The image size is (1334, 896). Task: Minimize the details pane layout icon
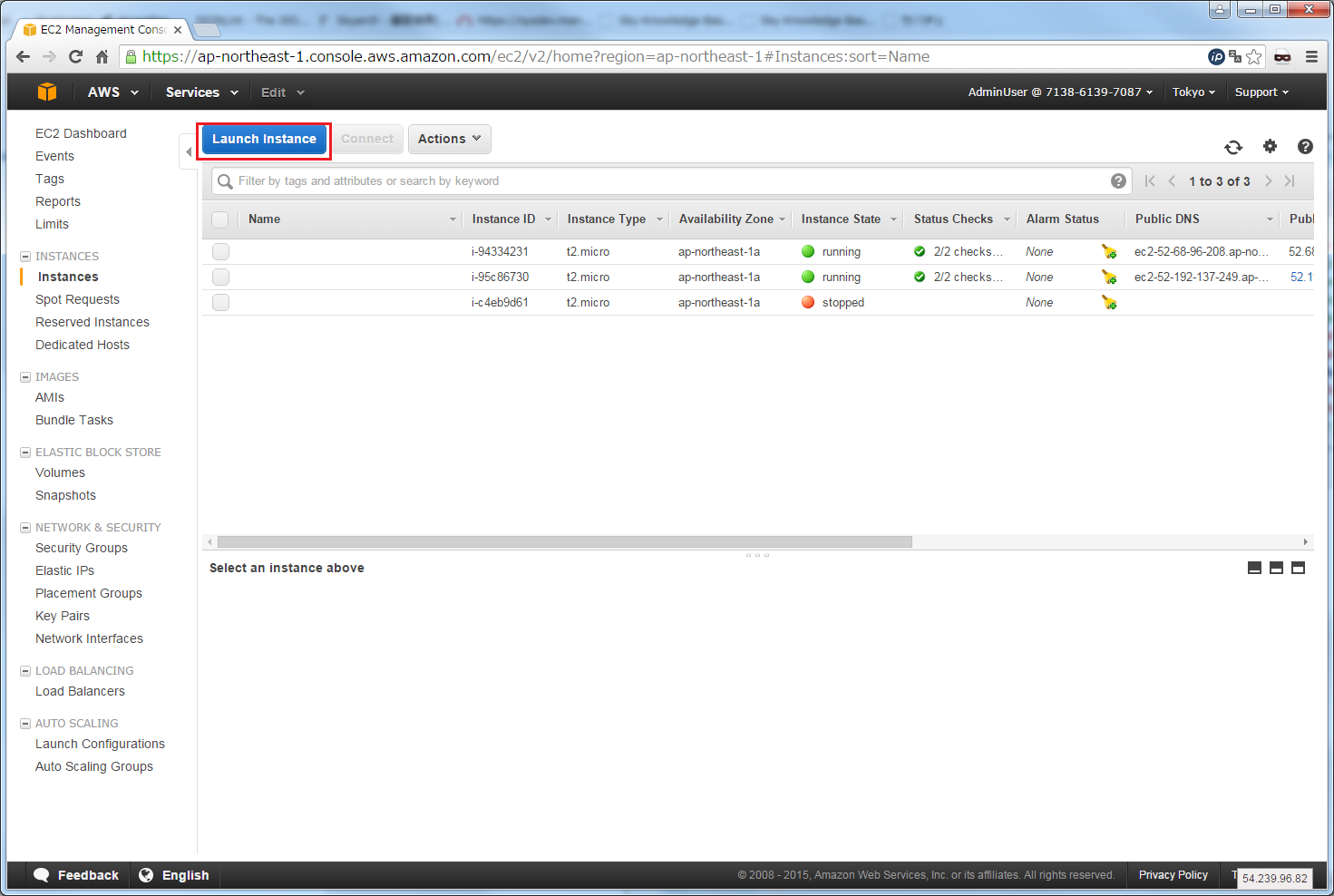[x=1254, y=568]
